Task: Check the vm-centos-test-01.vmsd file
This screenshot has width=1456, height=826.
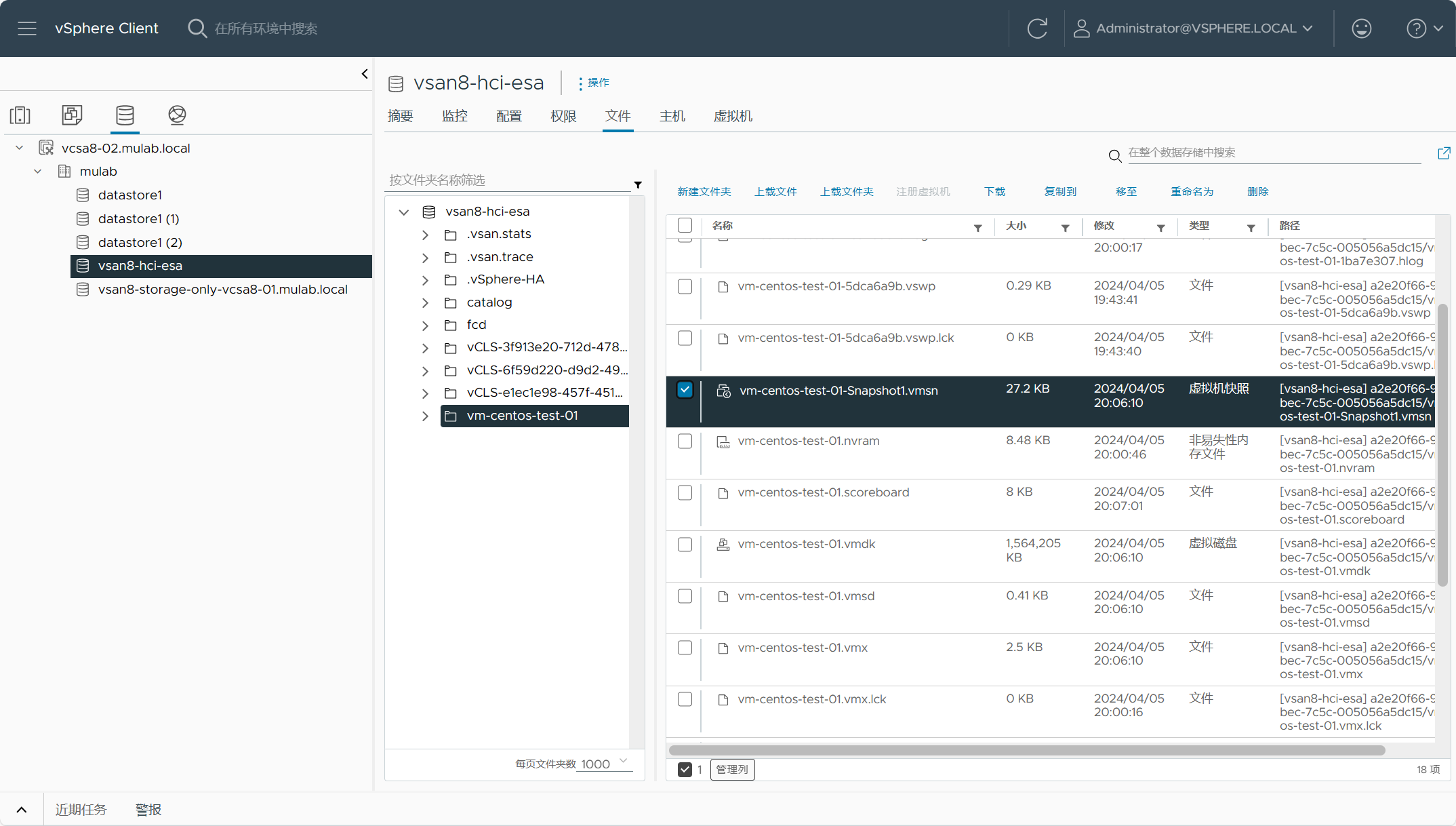Action: (685, 596)
